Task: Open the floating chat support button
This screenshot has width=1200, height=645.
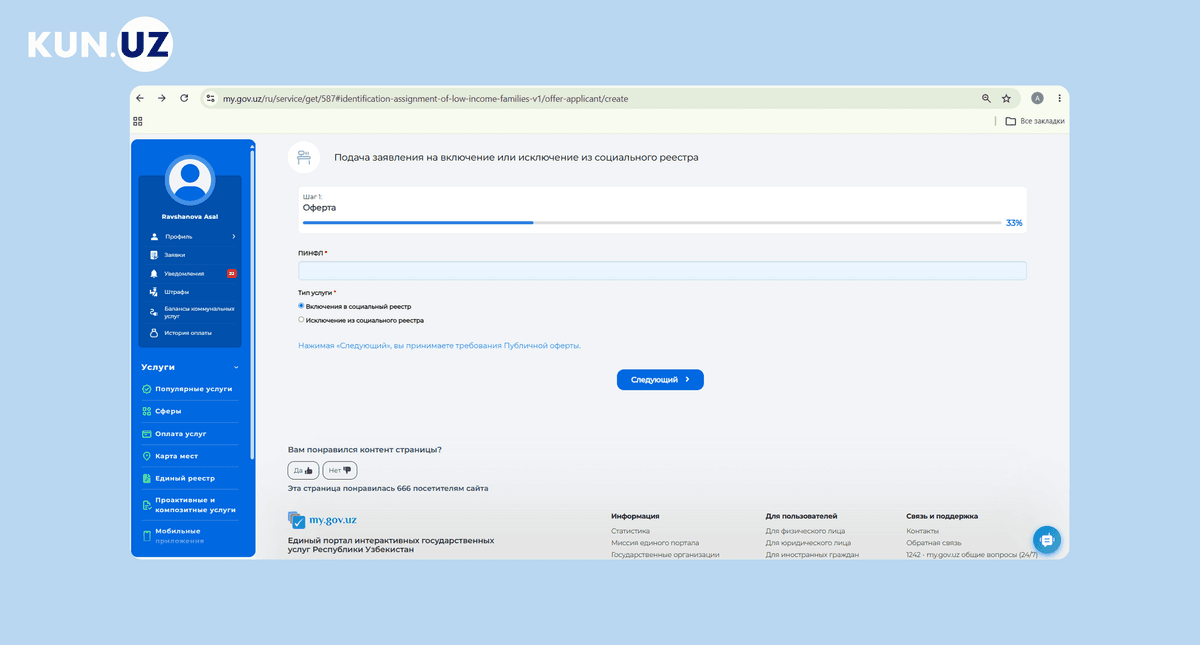Action: [1047, 540]
